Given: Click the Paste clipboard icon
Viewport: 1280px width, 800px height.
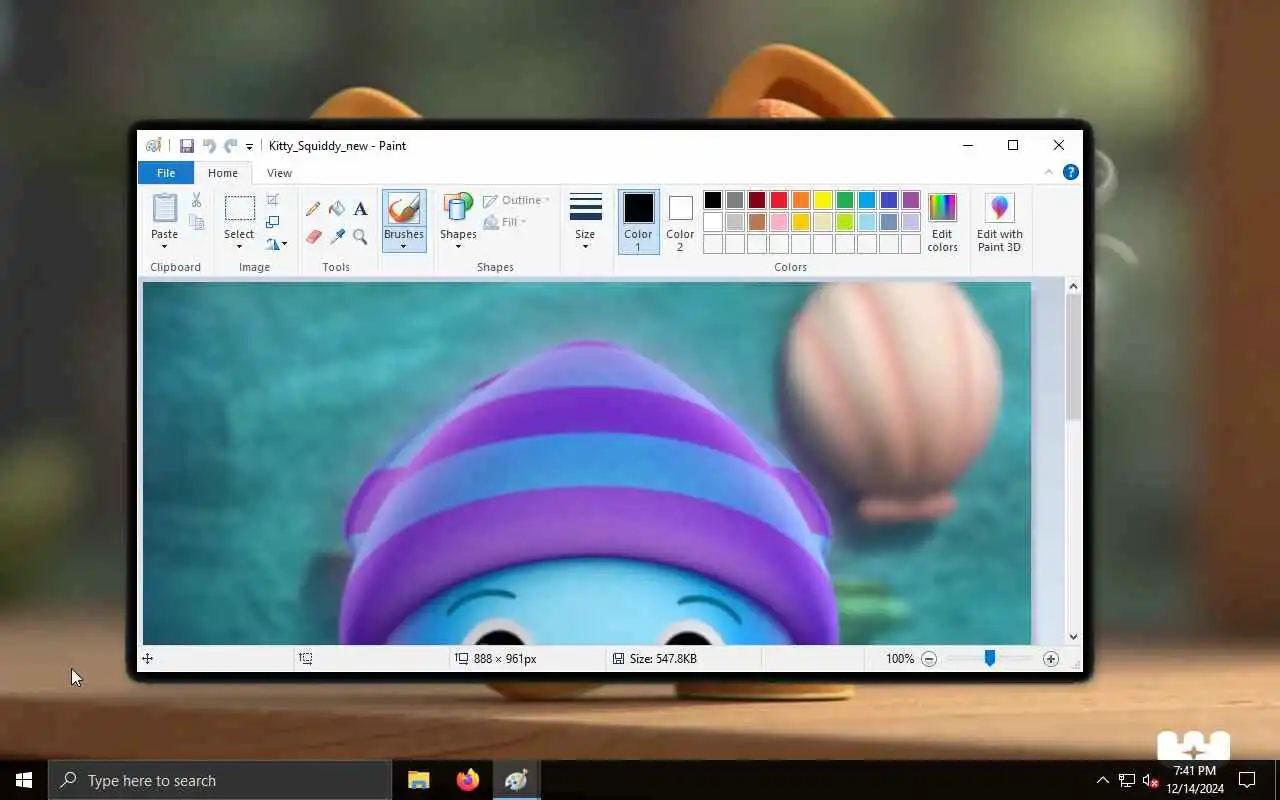Looking at the screenshot, I should (164, 208).
